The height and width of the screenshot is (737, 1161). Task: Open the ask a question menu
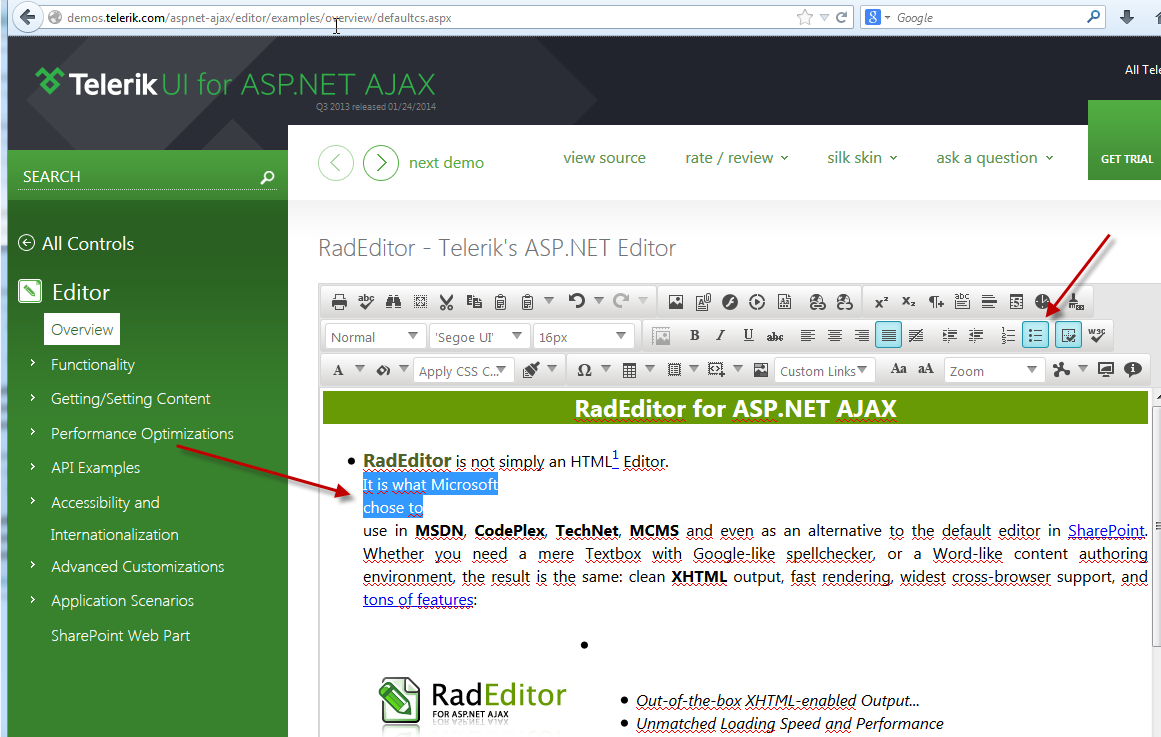coord(994,158)
